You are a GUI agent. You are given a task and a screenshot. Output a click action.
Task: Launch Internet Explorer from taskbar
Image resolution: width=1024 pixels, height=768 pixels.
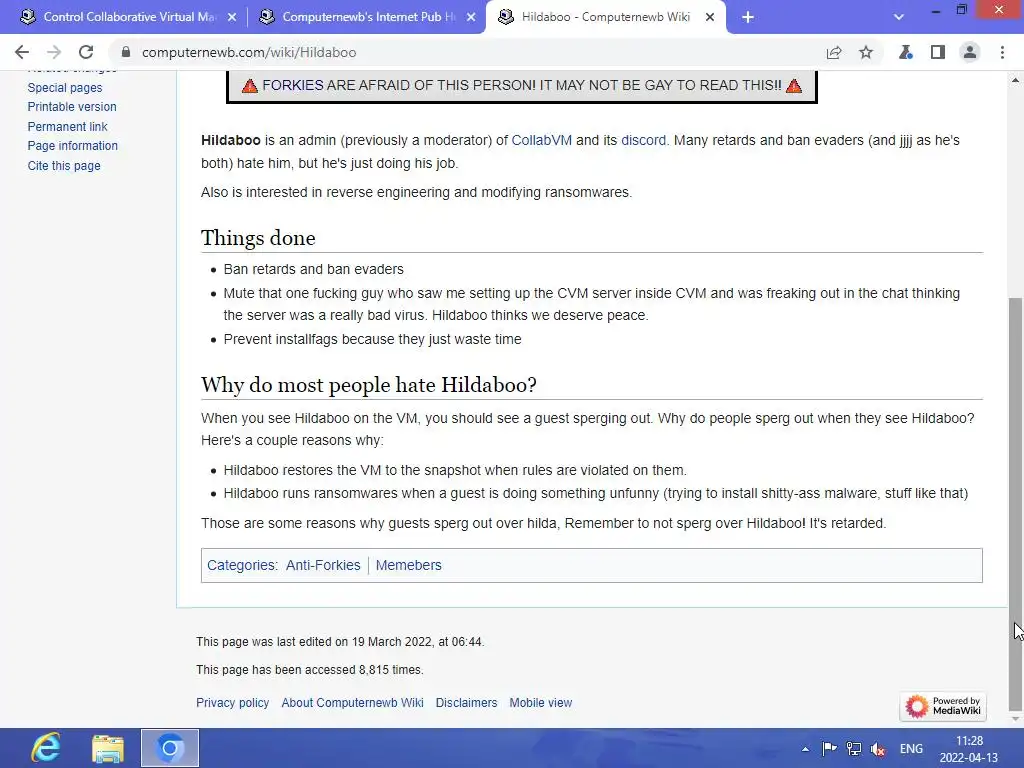pos(46,748)
